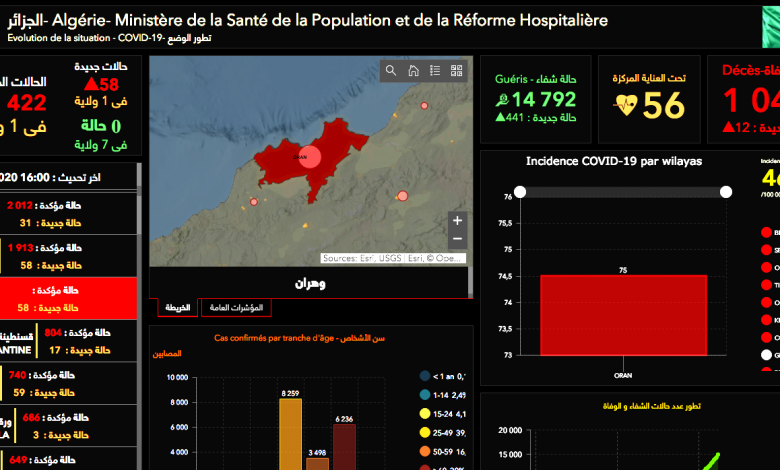Switch to the المؤشرات العامة tab

(x=236, y=307)
